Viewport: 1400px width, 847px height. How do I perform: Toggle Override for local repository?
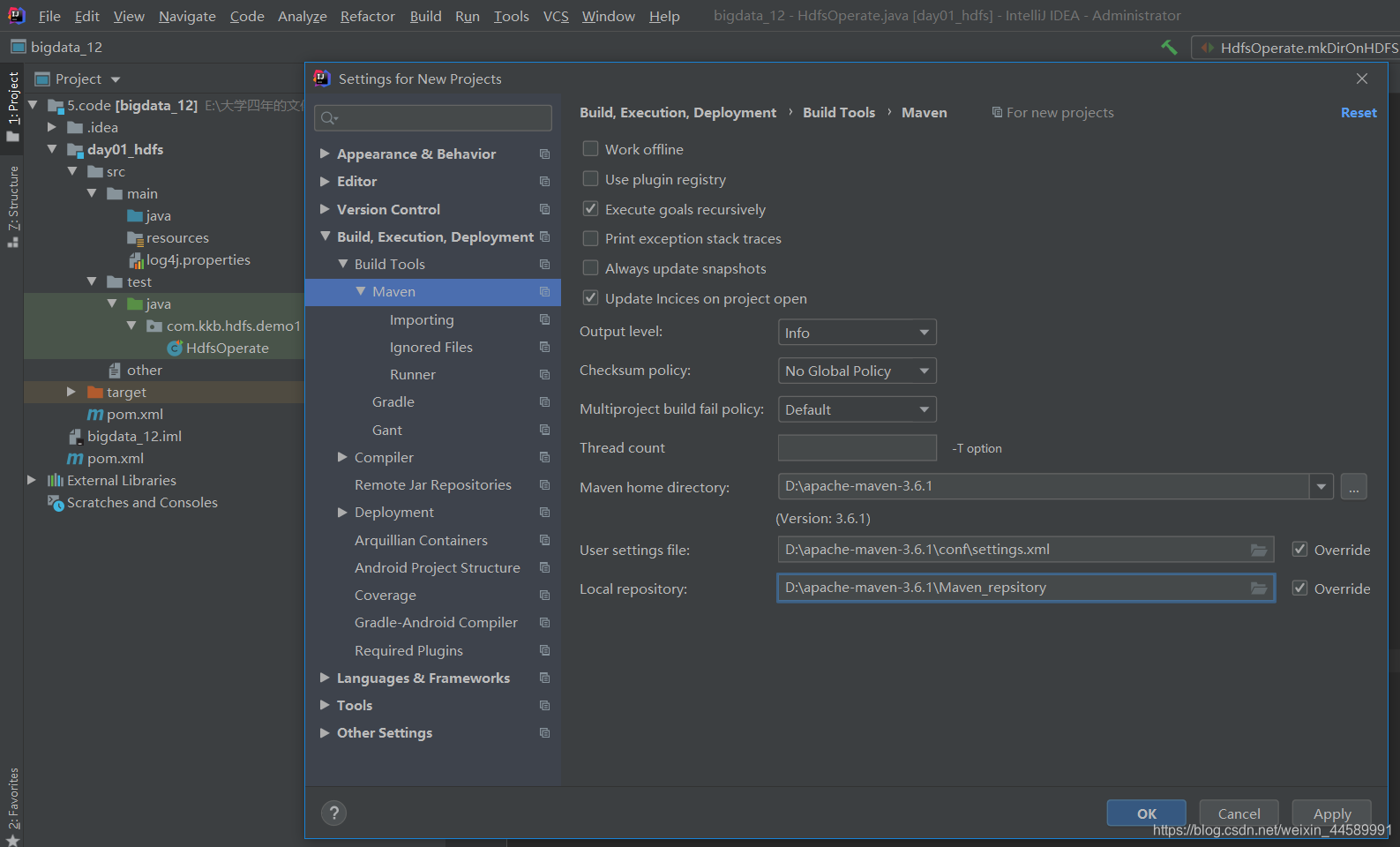(x=1299, y=588)
